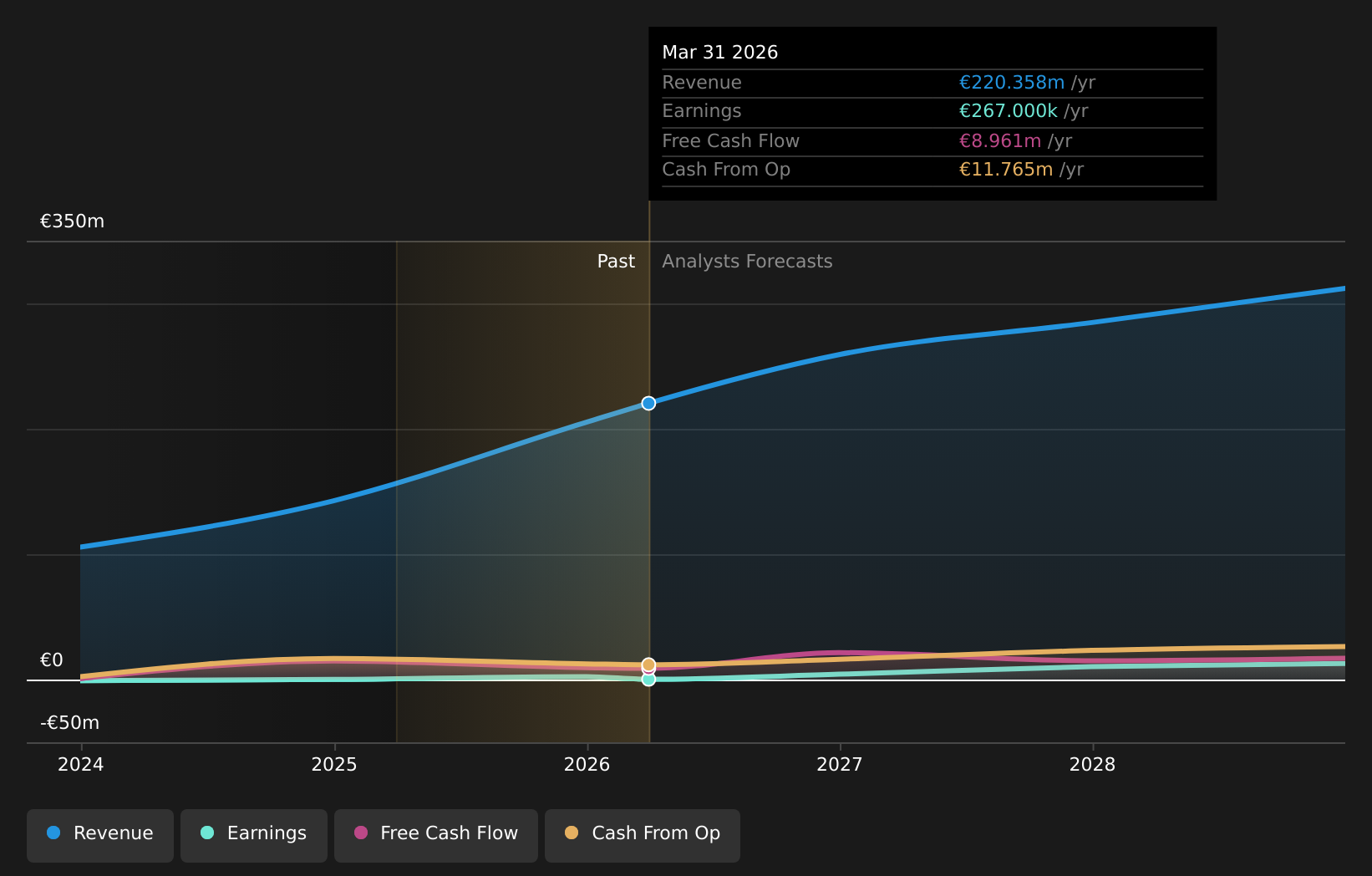Image resolution: width=1372 pixels, height=876 pixels.
Task: Toggle Cash From Op legend button
Action: tap(643, 835)
